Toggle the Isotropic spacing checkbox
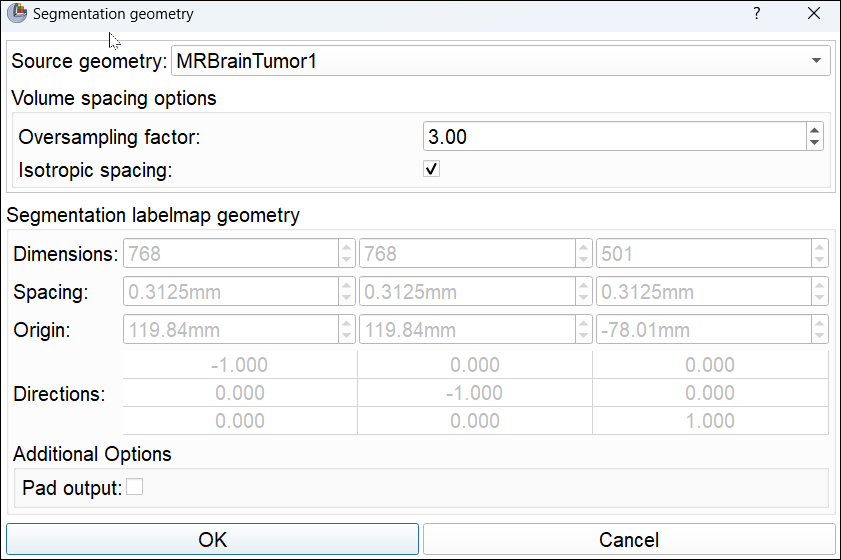 tap(432, 169)
